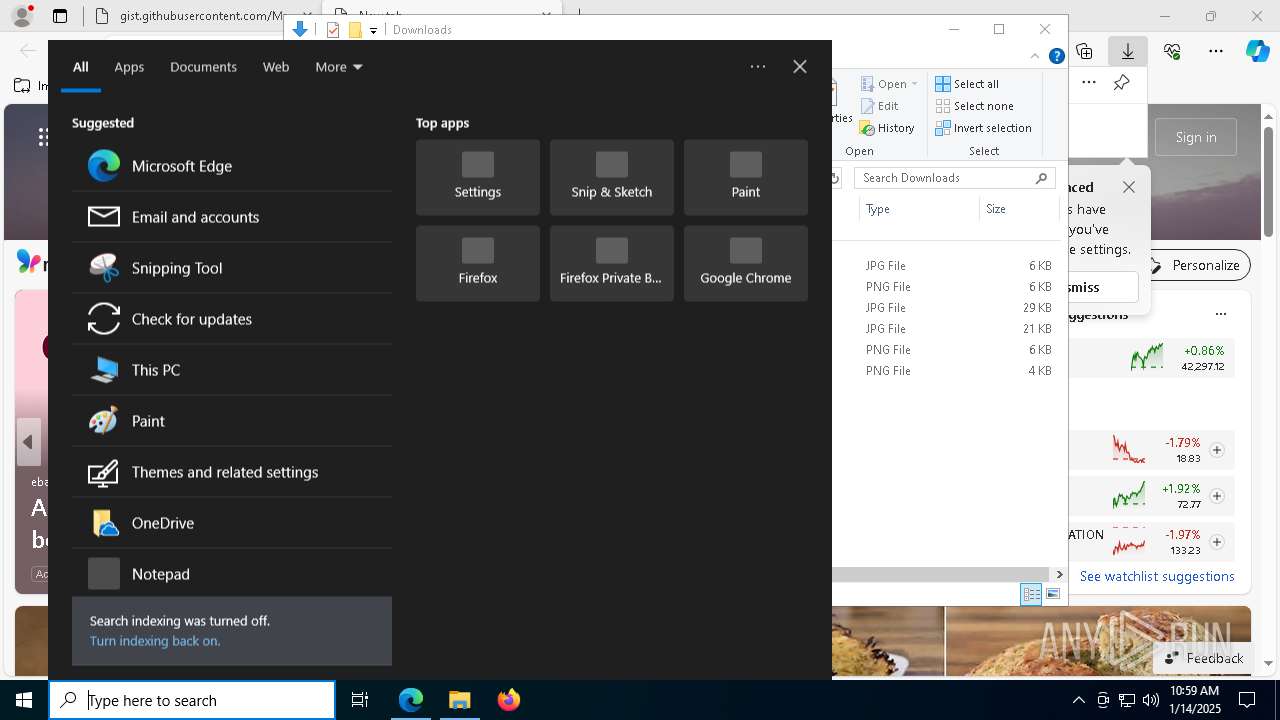
Task: Open Explorer quick access toolbar dropdown
Action: click(374, 30)
